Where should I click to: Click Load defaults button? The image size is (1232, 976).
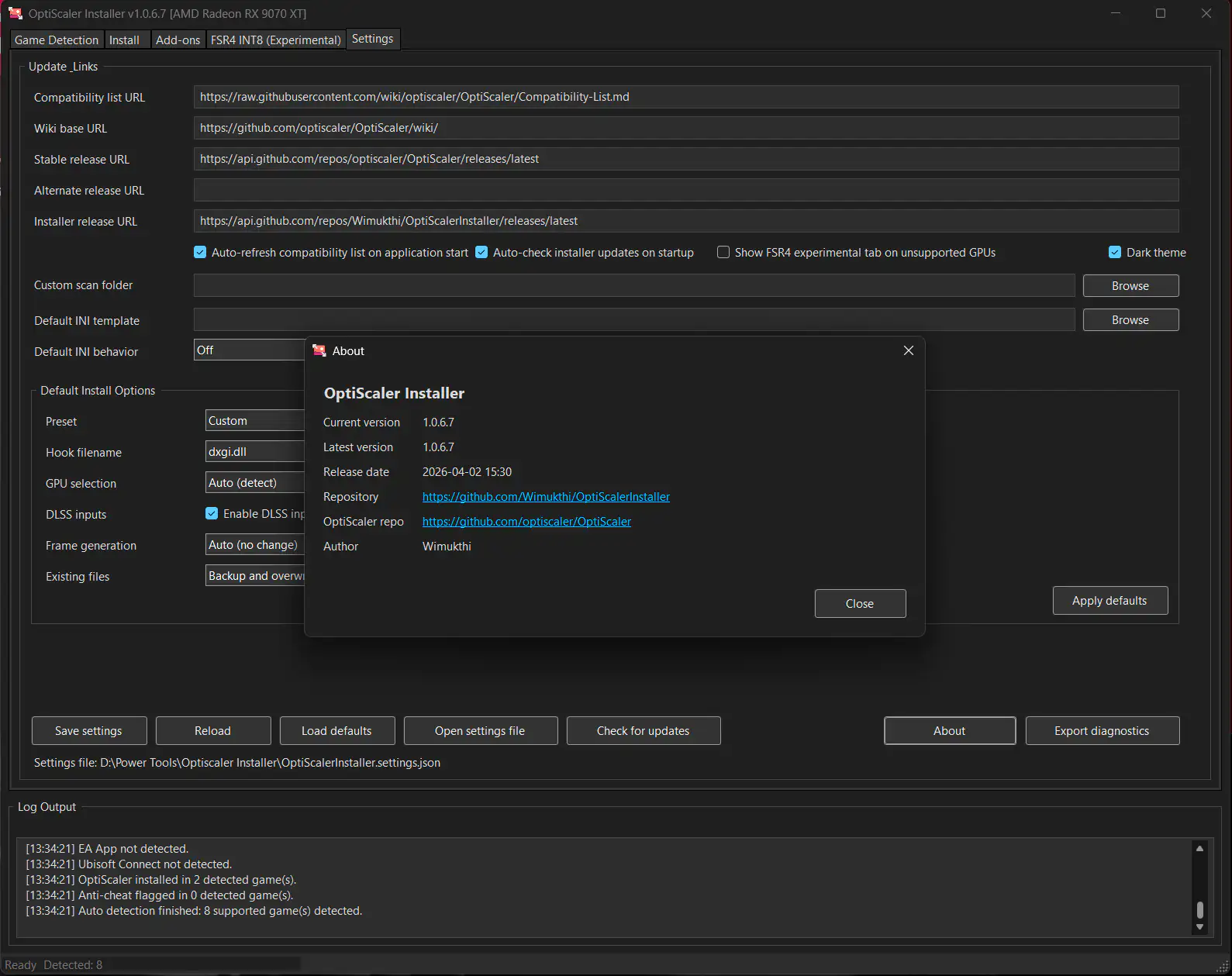tap(336, 730)
